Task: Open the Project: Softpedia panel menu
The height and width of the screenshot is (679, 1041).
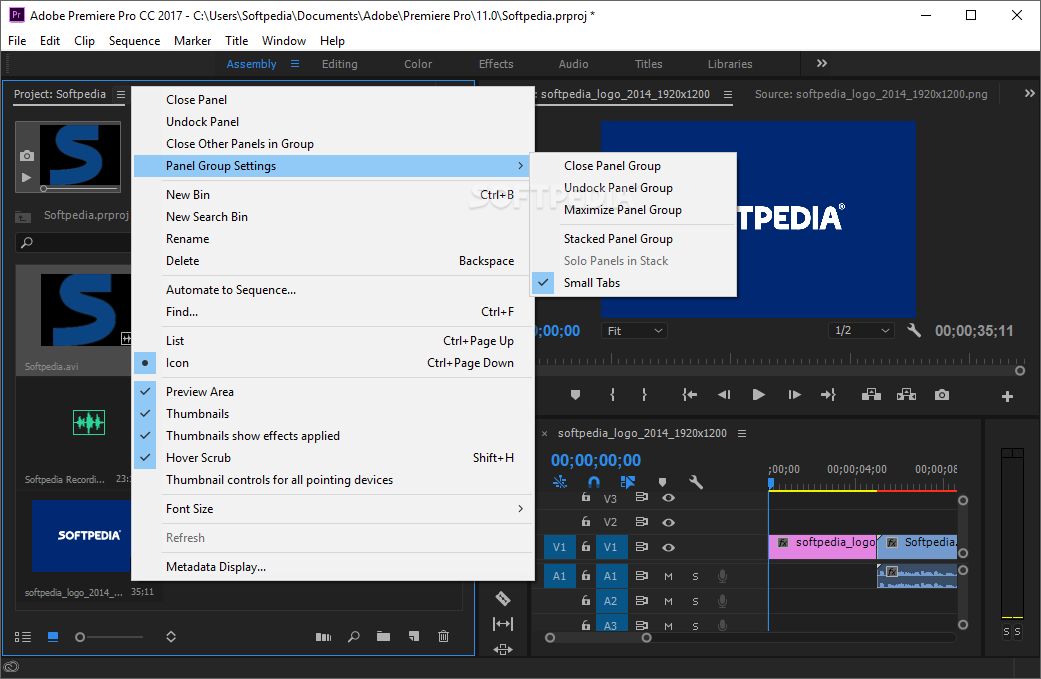Action: coord(121,94)
